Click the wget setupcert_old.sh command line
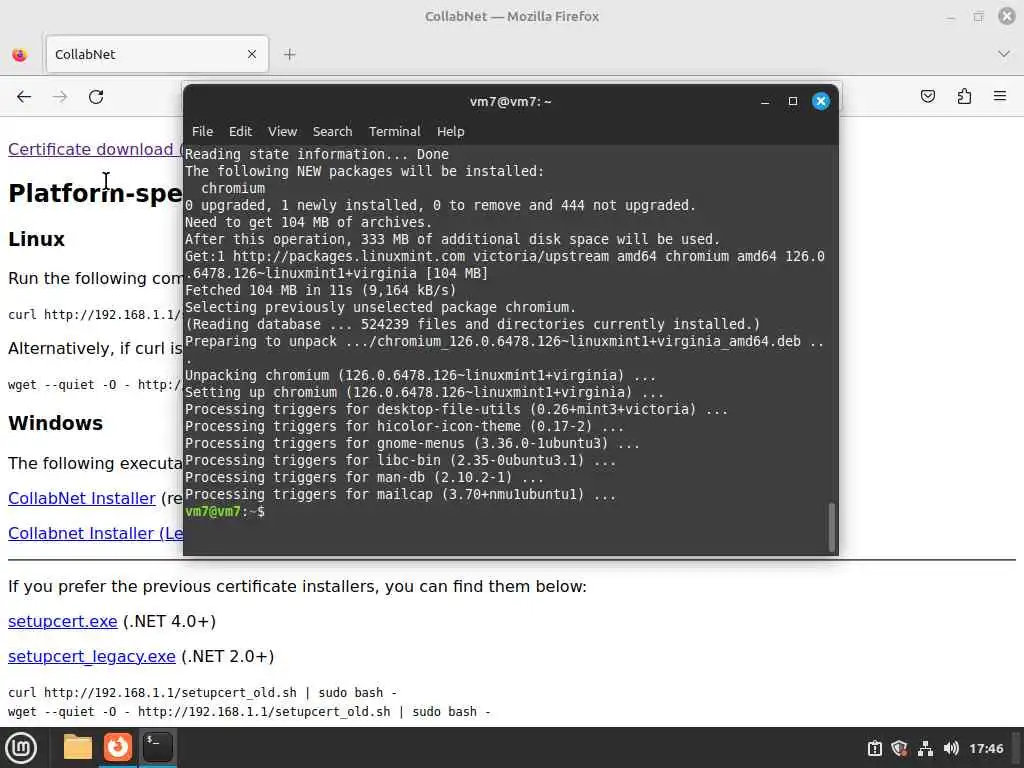Viewport: 1024px width, 768px height. [249, 712]
